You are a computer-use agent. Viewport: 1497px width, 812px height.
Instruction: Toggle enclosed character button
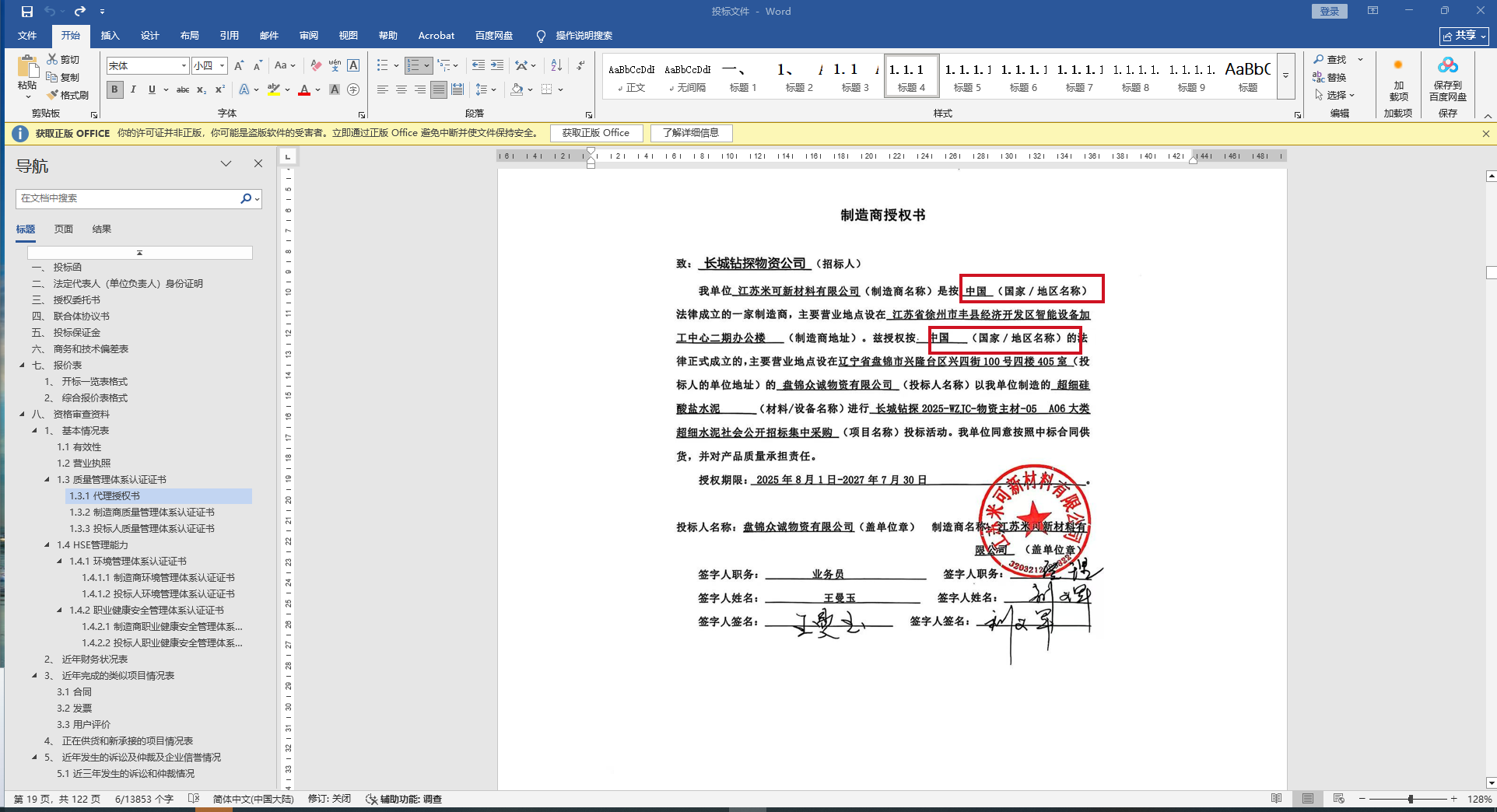pyautogui.click(x=353, y=90)
